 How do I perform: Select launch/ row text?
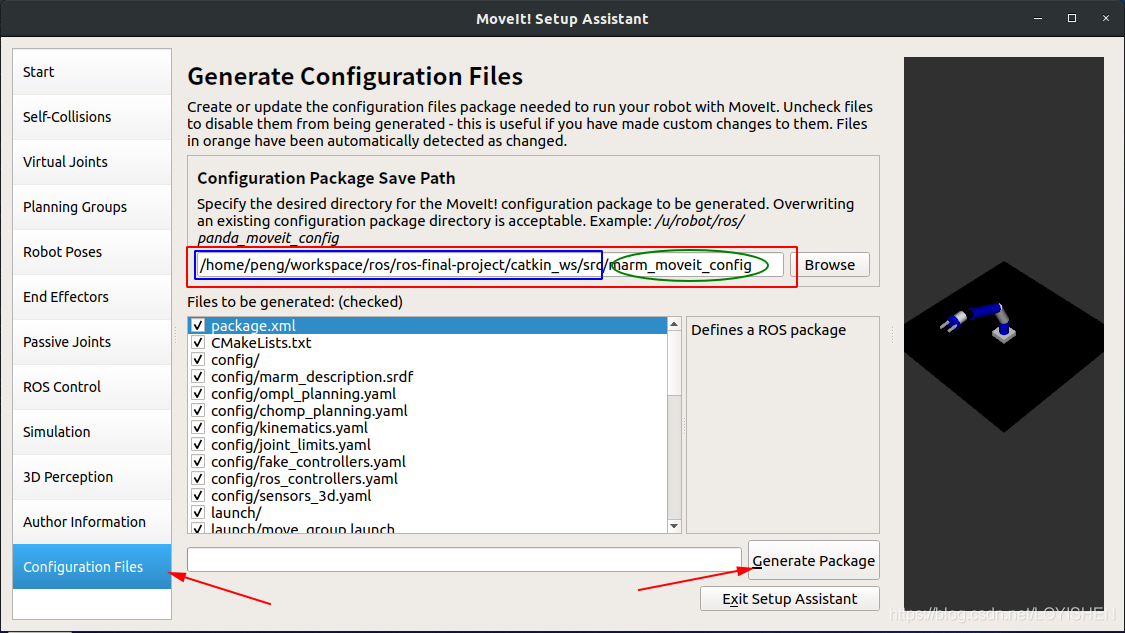236,512
